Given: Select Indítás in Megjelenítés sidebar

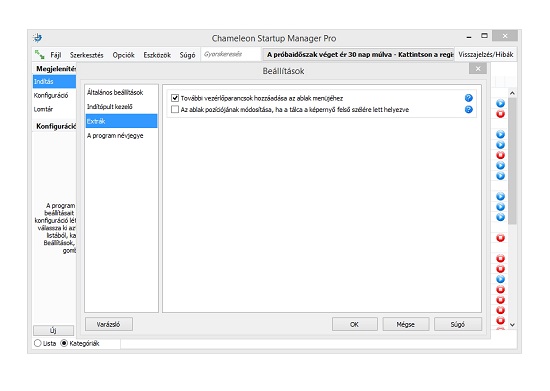Looking at the screenshot, I should 54,81.
